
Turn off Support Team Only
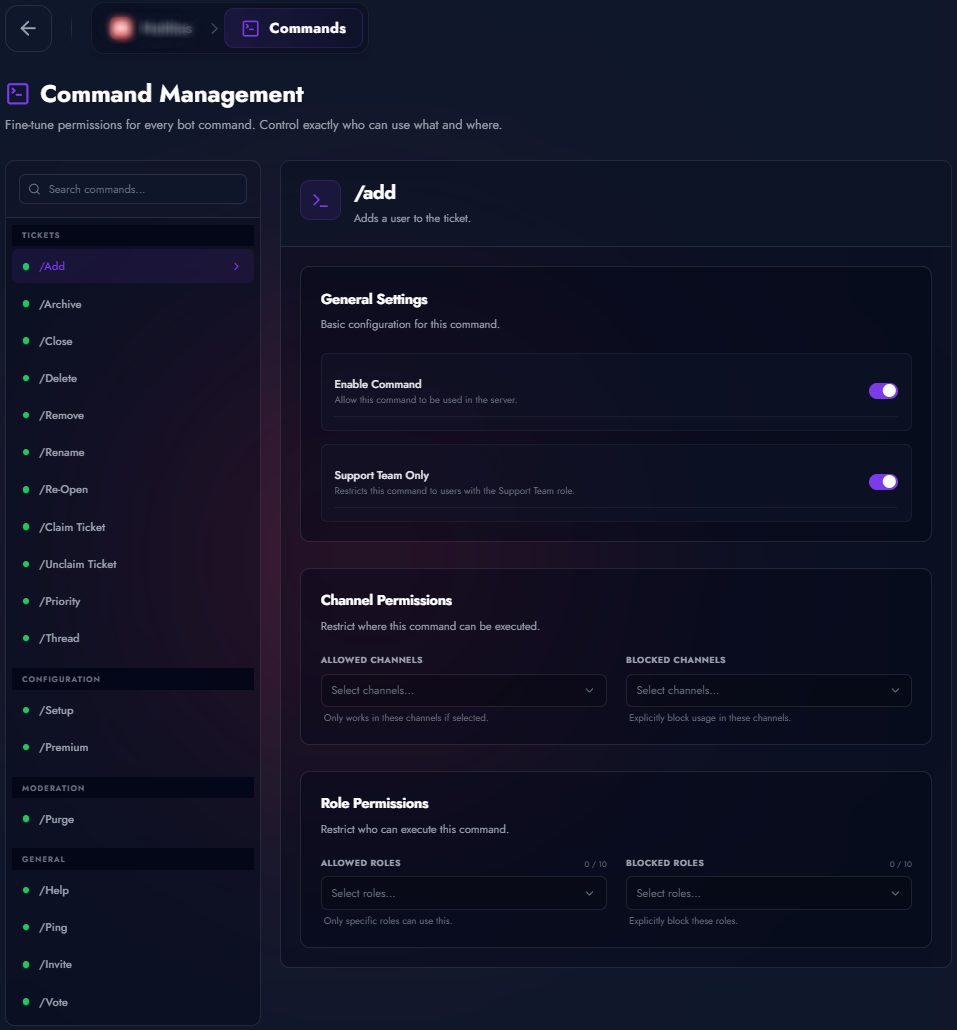click(x=883, y=482)
